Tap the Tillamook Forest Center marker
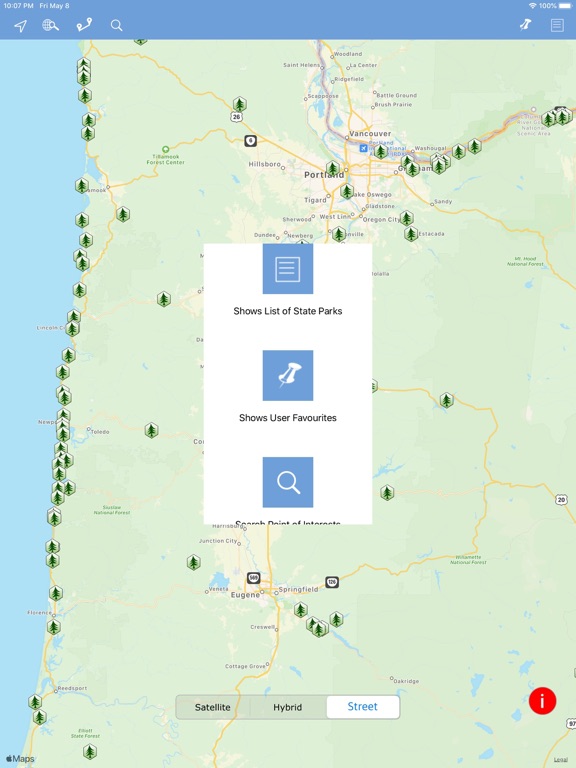 point(166,149)
